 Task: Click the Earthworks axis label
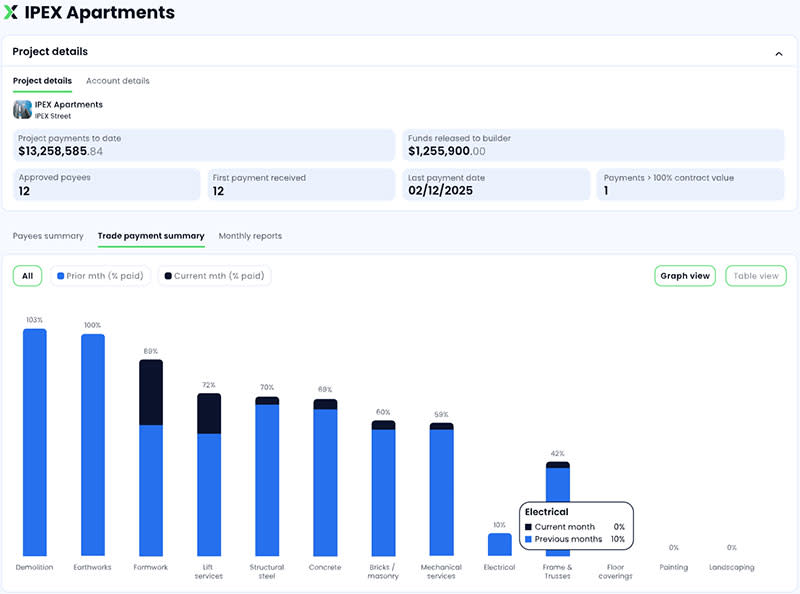(x=92, y=567)
